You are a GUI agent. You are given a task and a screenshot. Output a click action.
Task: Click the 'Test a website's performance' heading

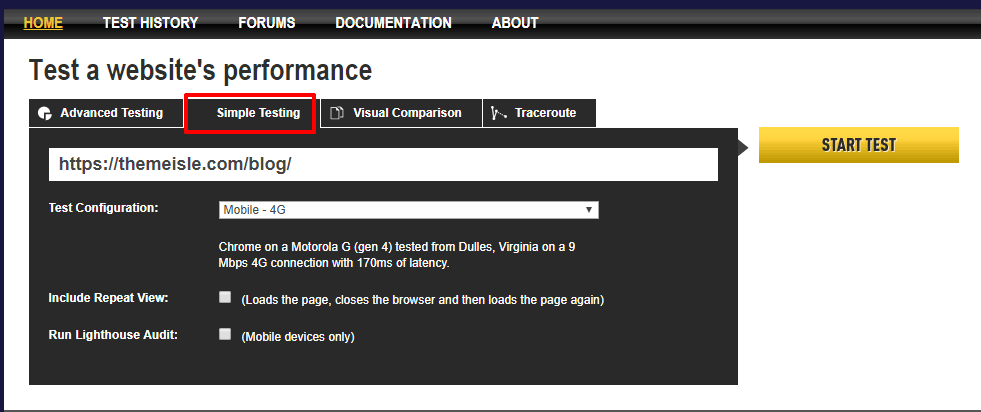(x=200, y=70)
